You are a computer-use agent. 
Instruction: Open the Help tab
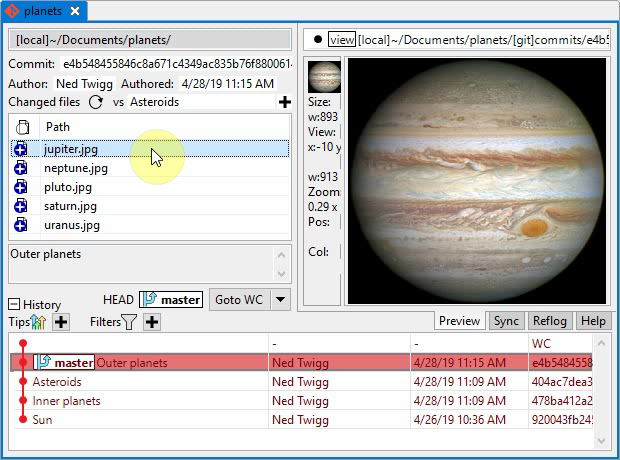point(593,321)
